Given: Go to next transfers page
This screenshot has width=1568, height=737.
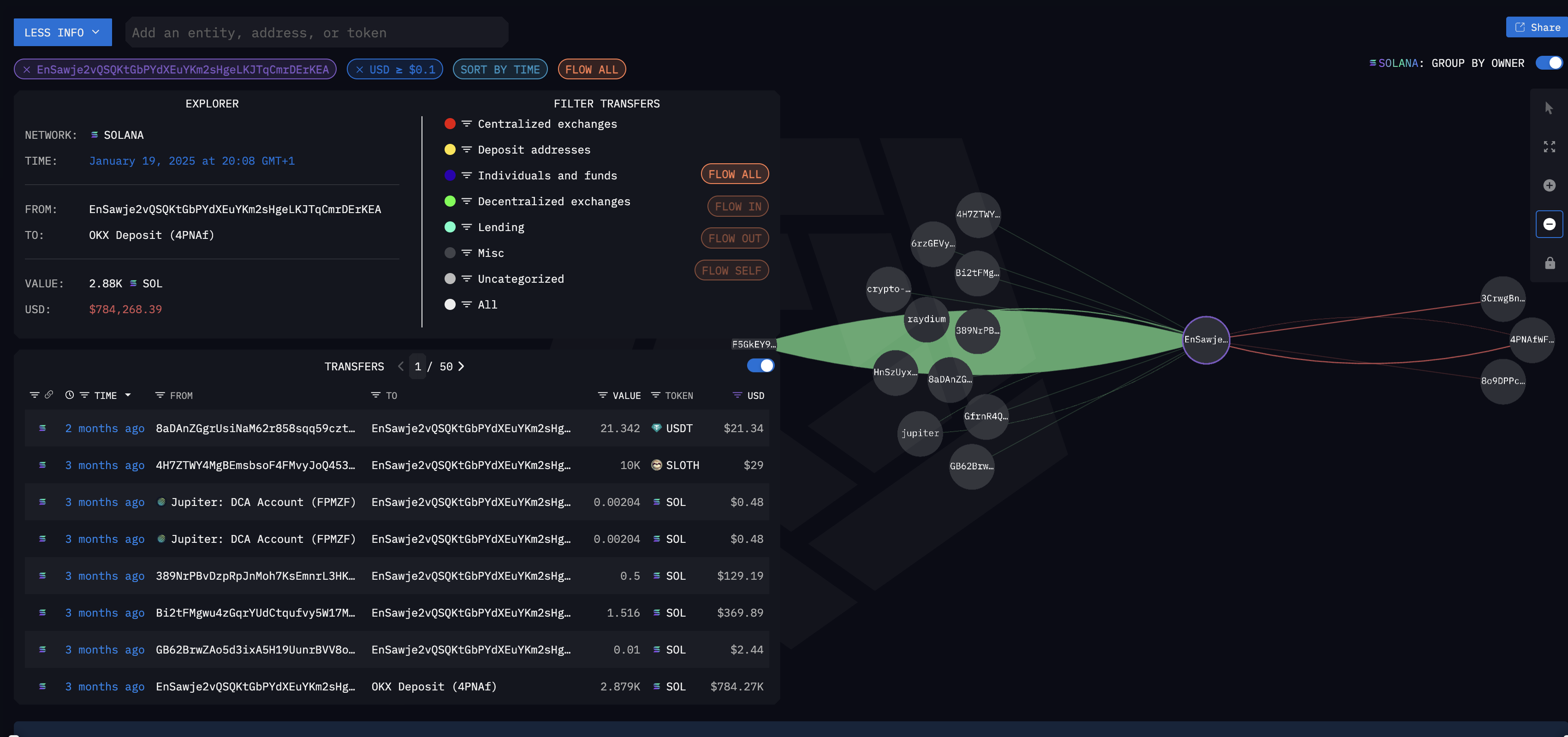Looking at the screenshot, I should click(x=461, y=366).
